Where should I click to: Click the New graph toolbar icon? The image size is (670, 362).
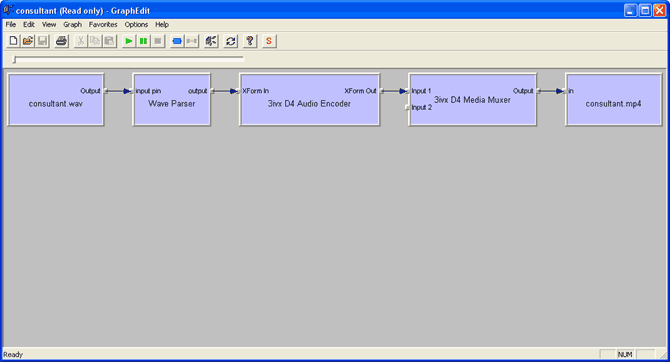(x=13, y=41)
